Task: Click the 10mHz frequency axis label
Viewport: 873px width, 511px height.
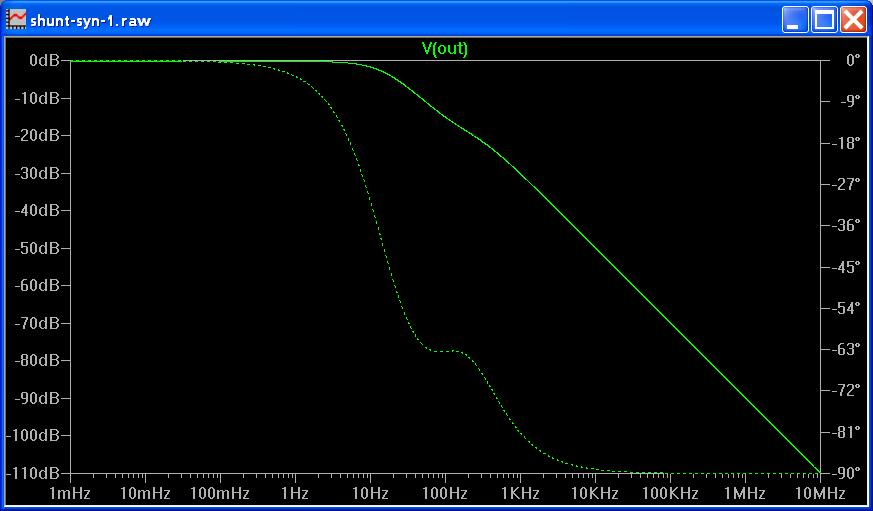Action: pyautogui.click(x=145, y=493)
